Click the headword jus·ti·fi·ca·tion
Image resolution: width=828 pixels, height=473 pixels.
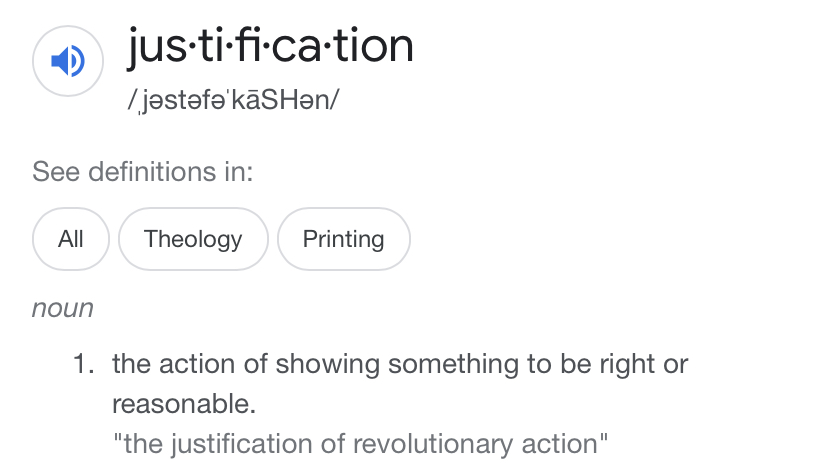click(270, 48)
